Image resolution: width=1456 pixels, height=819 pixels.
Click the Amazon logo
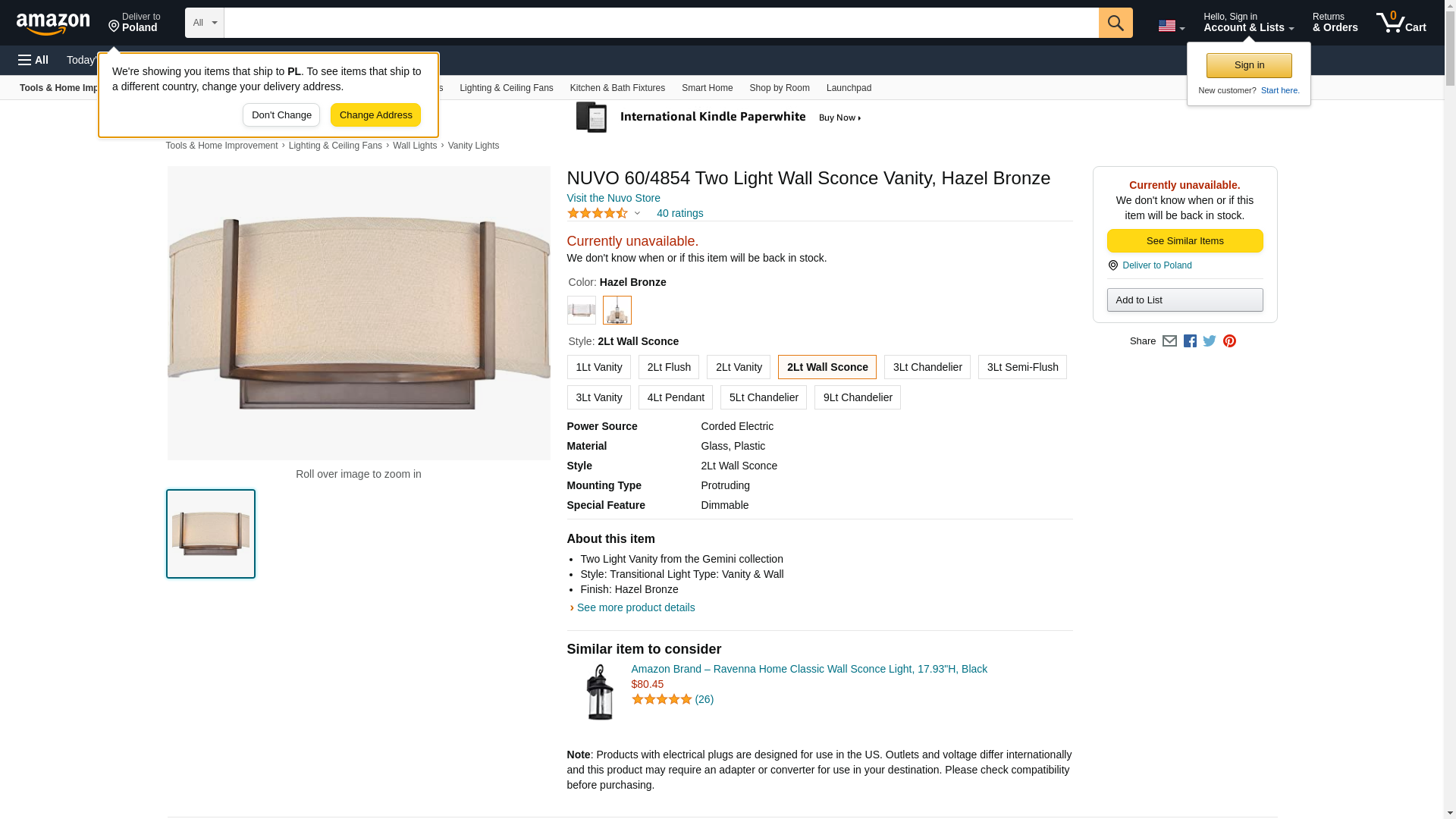(53, 24)
